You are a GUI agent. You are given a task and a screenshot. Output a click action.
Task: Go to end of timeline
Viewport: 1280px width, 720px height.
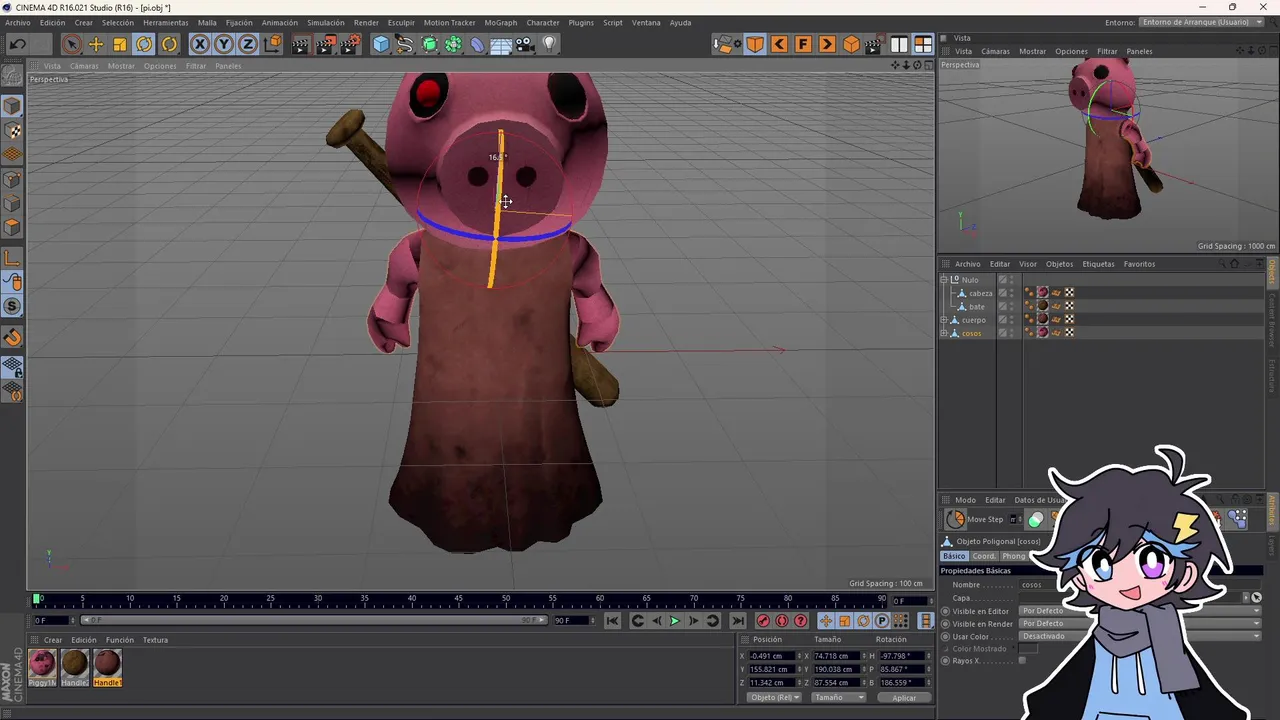[737, 621]
